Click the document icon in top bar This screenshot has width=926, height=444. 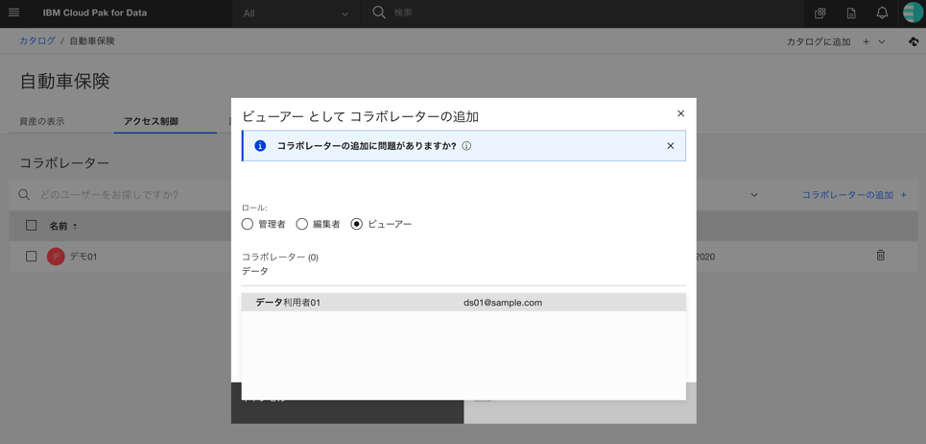[x=851, y=13]
